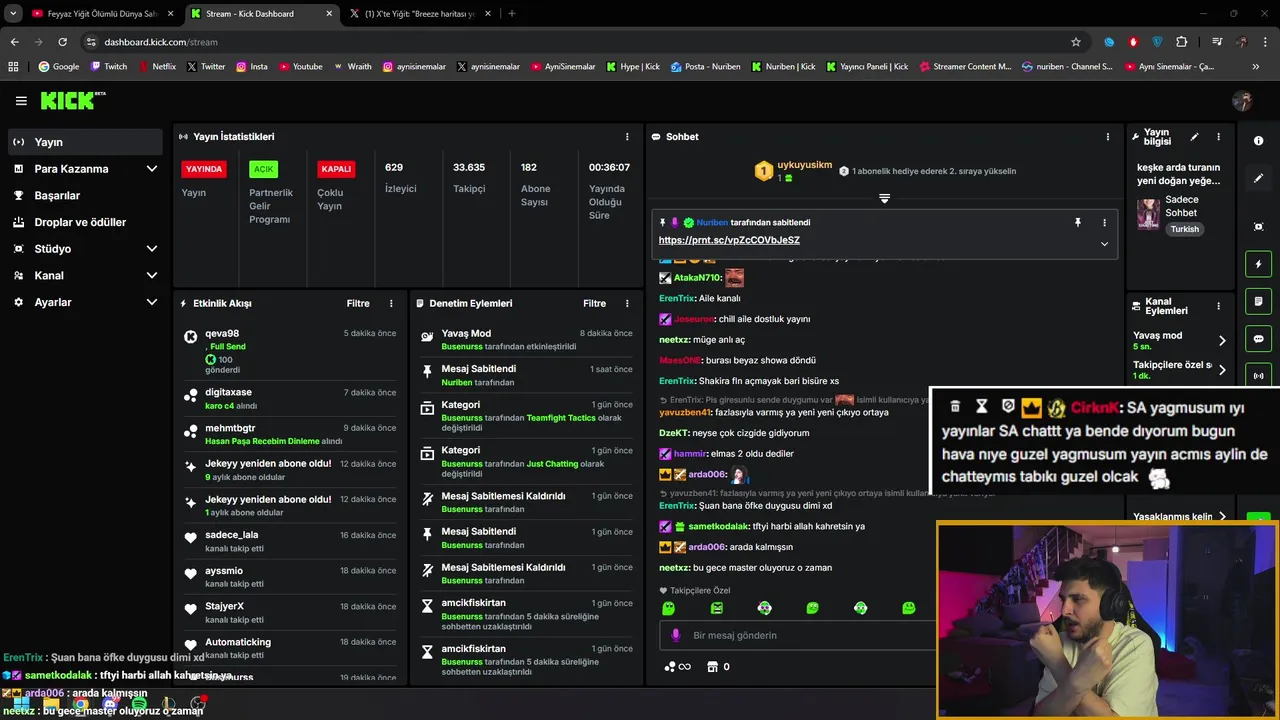Open the Sohbet panel three-dot menu
The image size is (1280, 720).
[1107, 137]
